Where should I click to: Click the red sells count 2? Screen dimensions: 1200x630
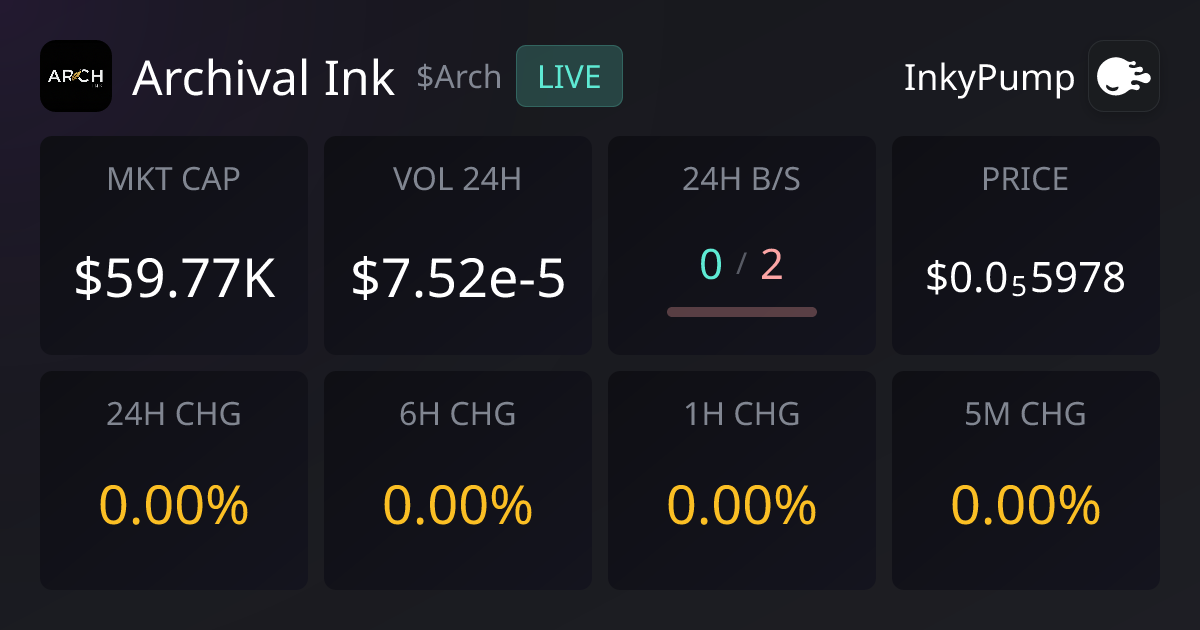pos(771,264)
